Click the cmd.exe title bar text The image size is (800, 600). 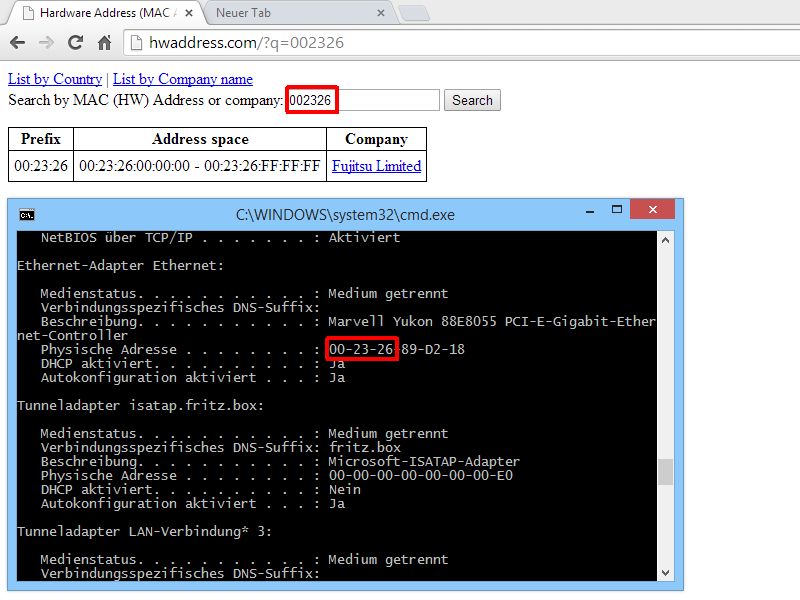coord(345,215)
